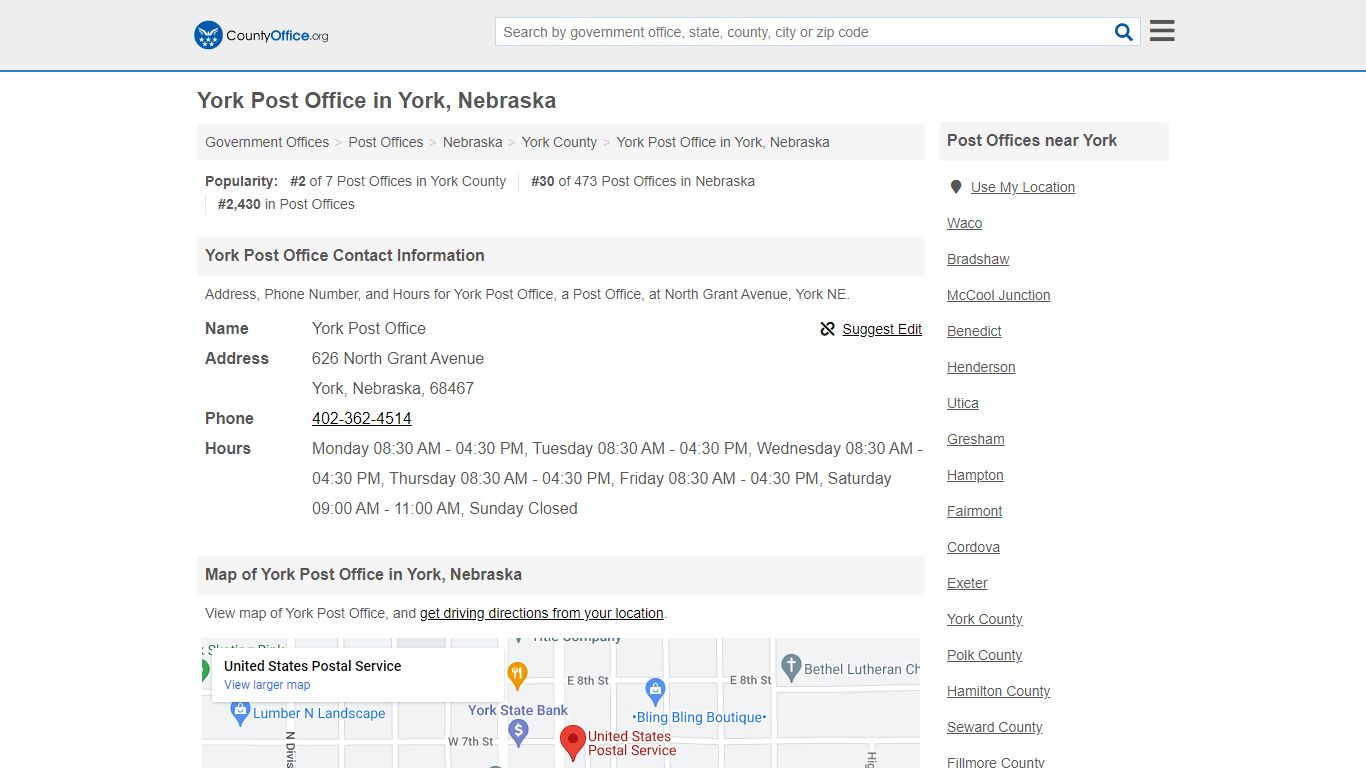Open the Benedict post office link

(x=974, y=331)
